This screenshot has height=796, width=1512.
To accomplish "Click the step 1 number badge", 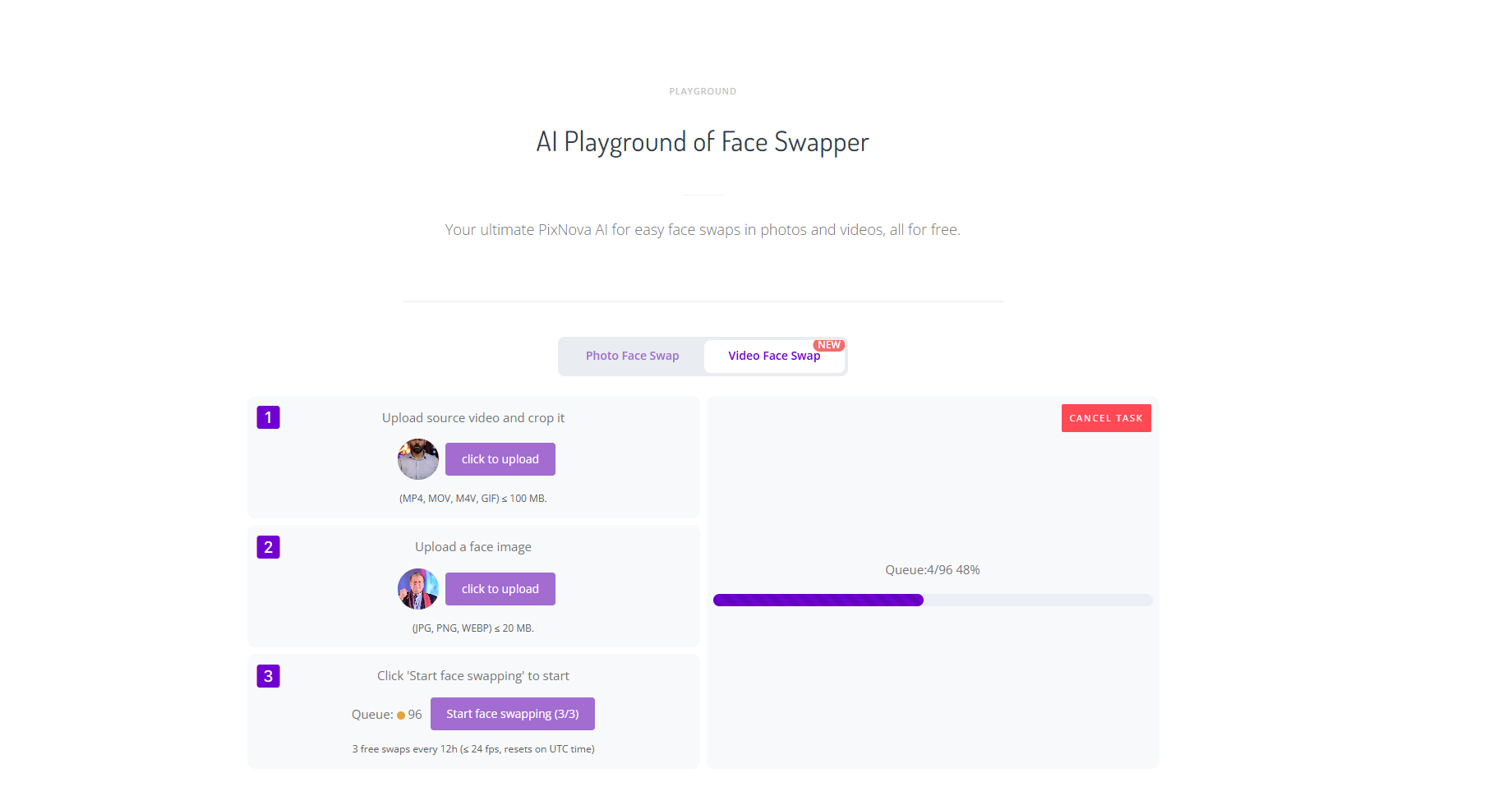I will tap(268, 417).
